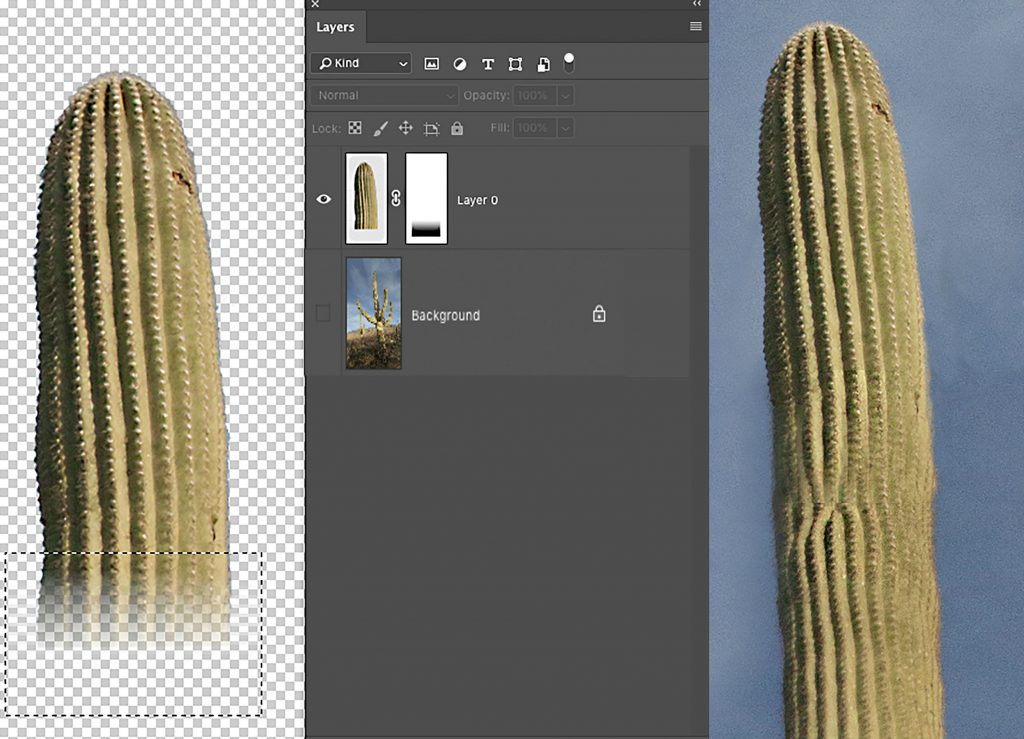
Task: Open the Kind filter dropdown
Action: (x=360, y=63)
